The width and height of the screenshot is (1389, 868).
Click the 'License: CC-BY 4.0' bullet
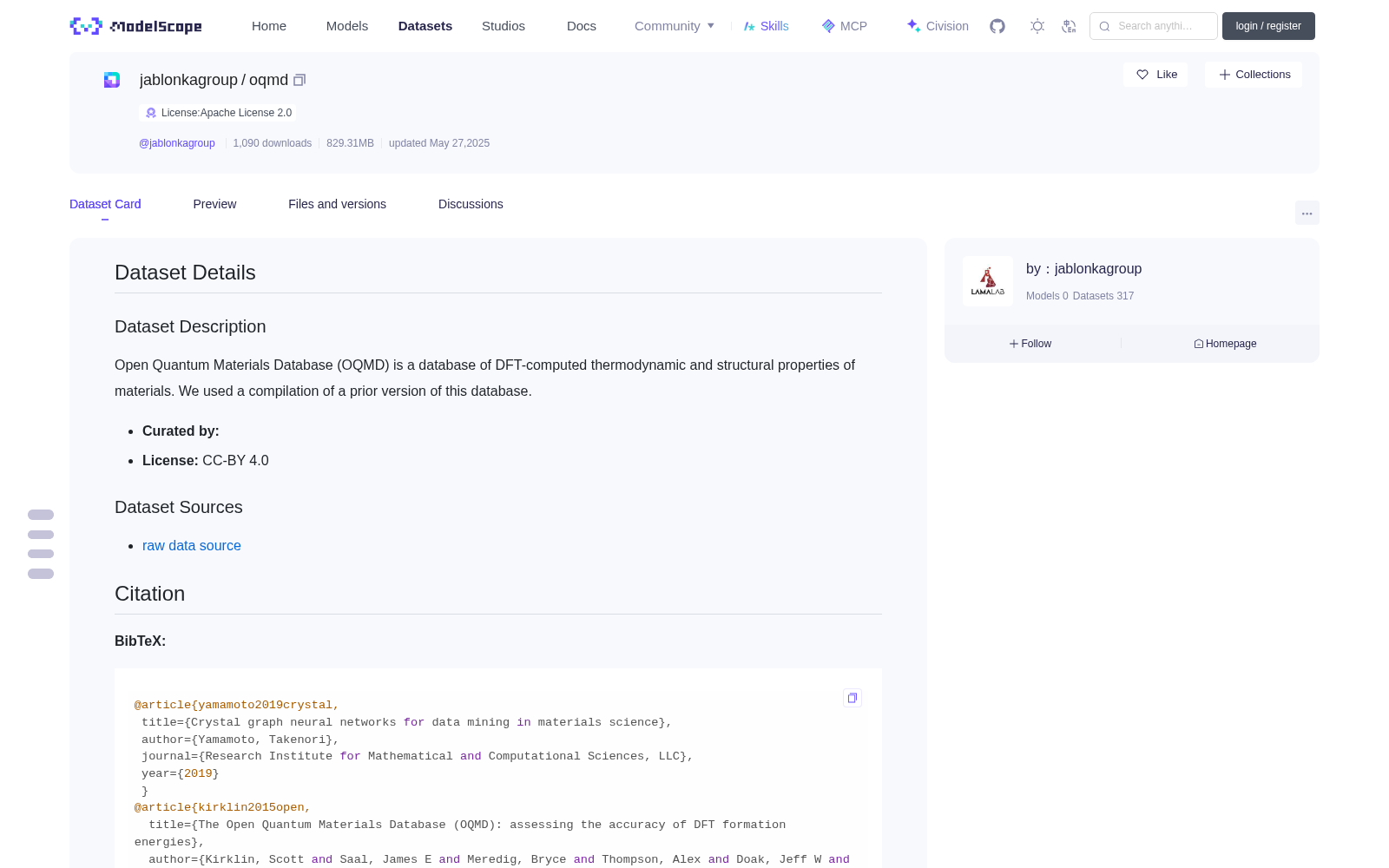click(206, 460)
